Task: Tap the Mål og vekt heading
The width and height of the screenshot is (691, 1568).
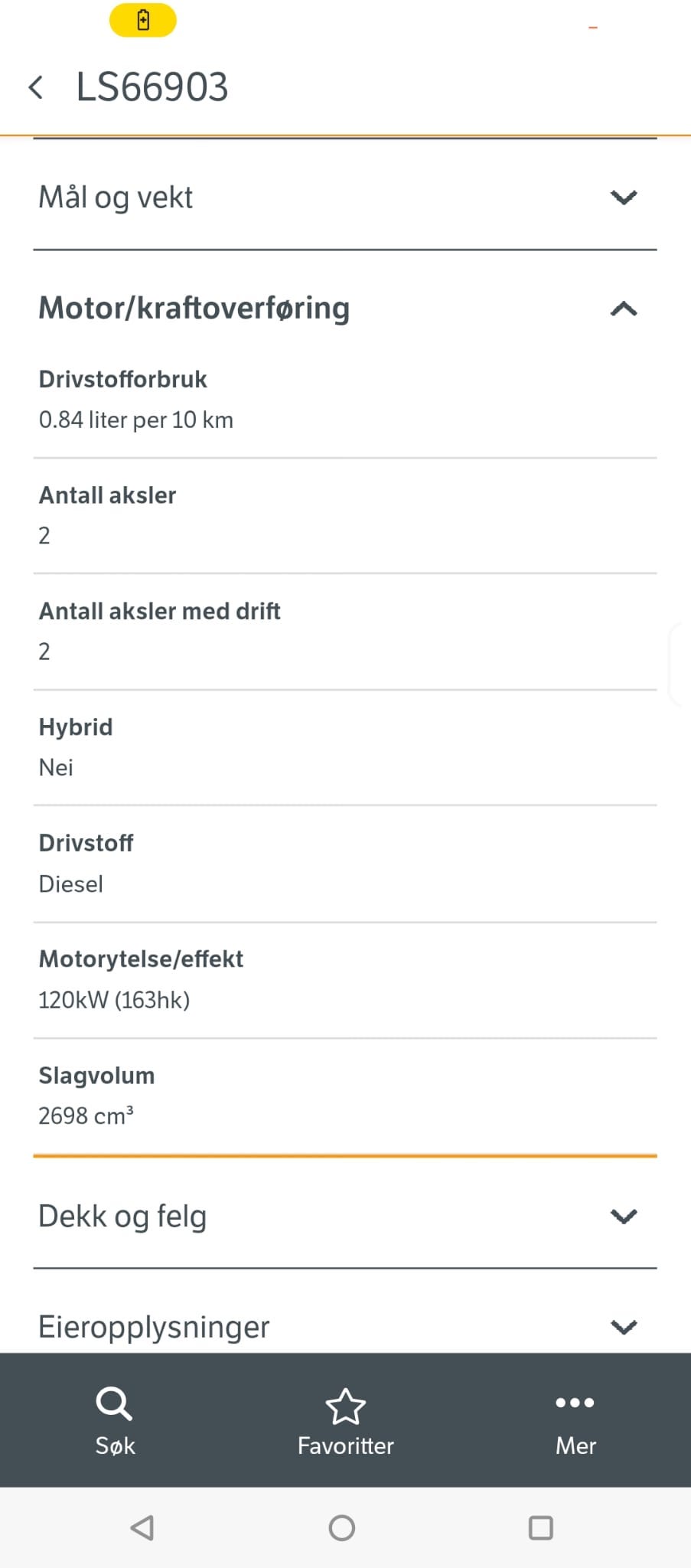Action: 116,198
